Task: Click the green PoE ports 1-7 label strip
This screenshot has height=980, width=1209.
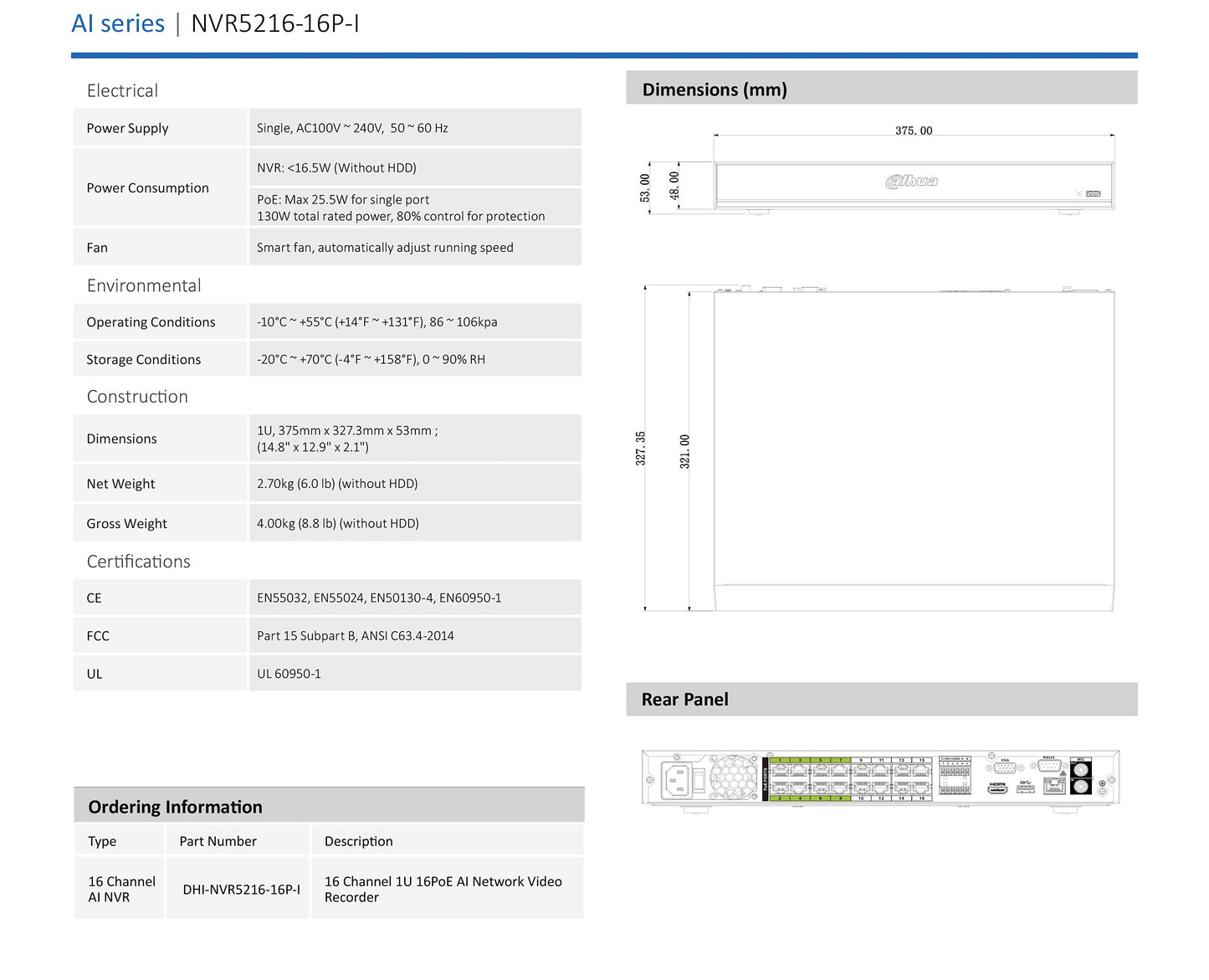Action: [810, 760]
